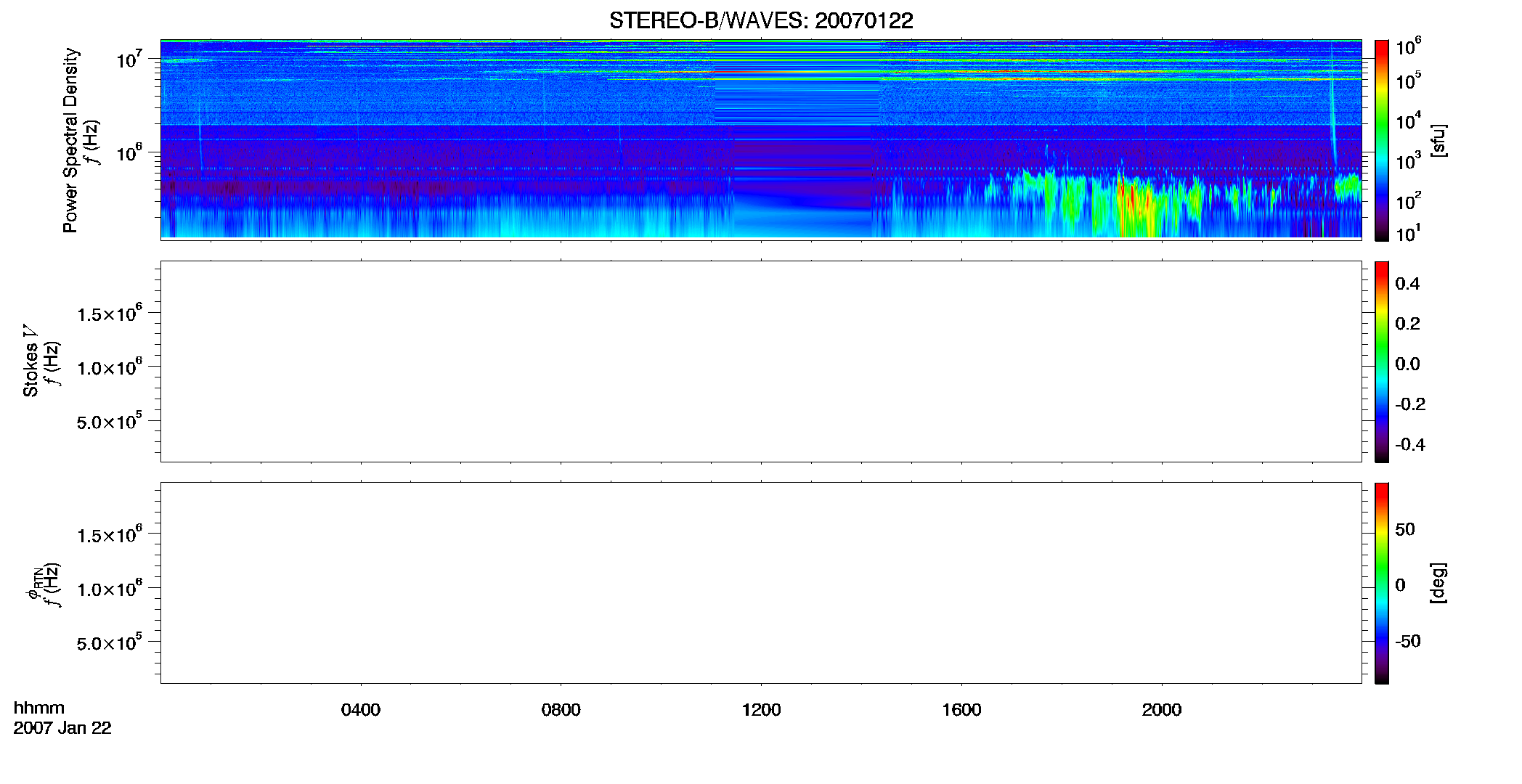Click the [deg] unit label
This screenshot has height=784, width=1522.
coord(1438,582)
